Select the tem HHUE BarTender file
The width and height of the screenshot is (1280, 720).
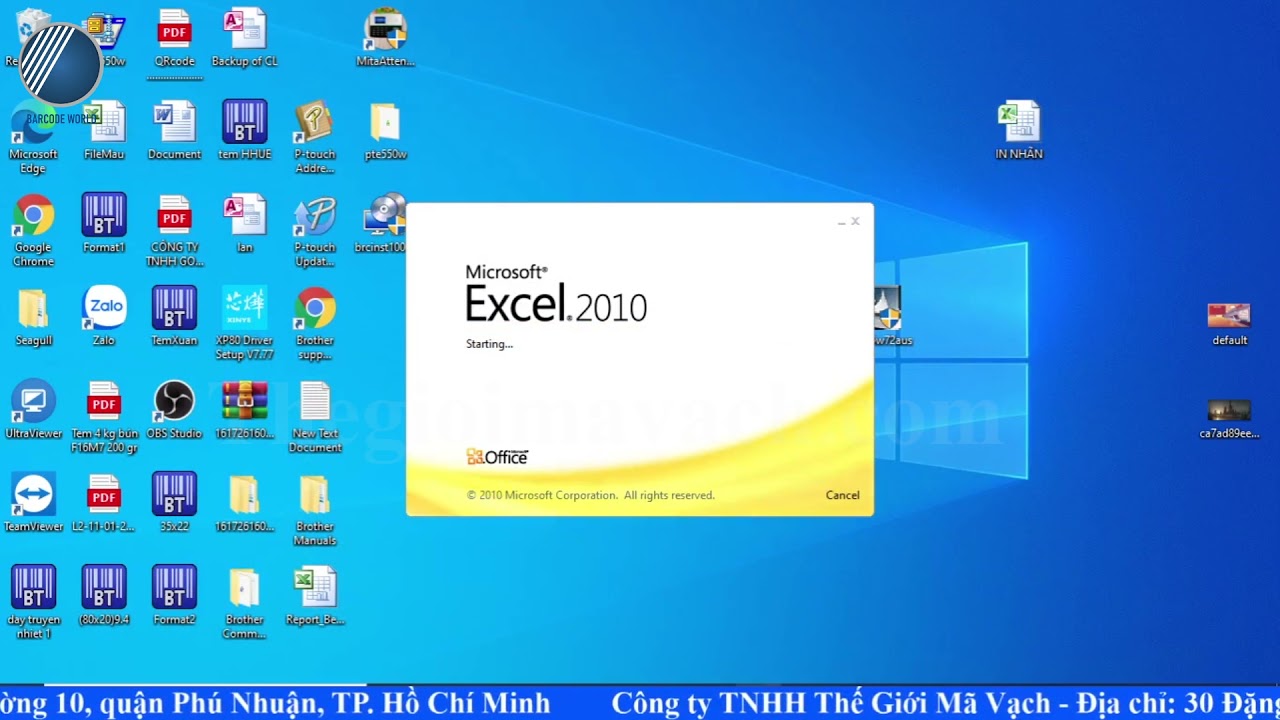pos(244,132)
